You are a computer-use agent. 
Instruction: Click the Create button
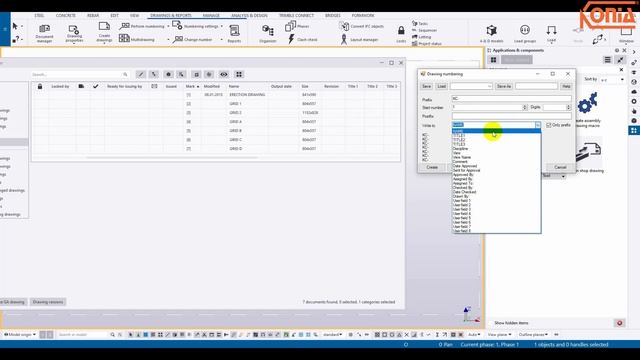(x=432, y=167)
